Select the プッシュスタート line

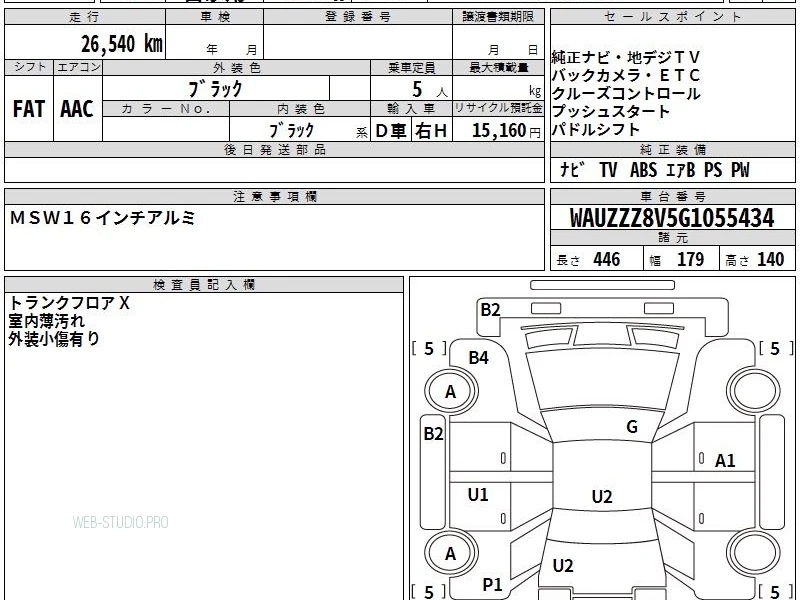pos(611,112)
